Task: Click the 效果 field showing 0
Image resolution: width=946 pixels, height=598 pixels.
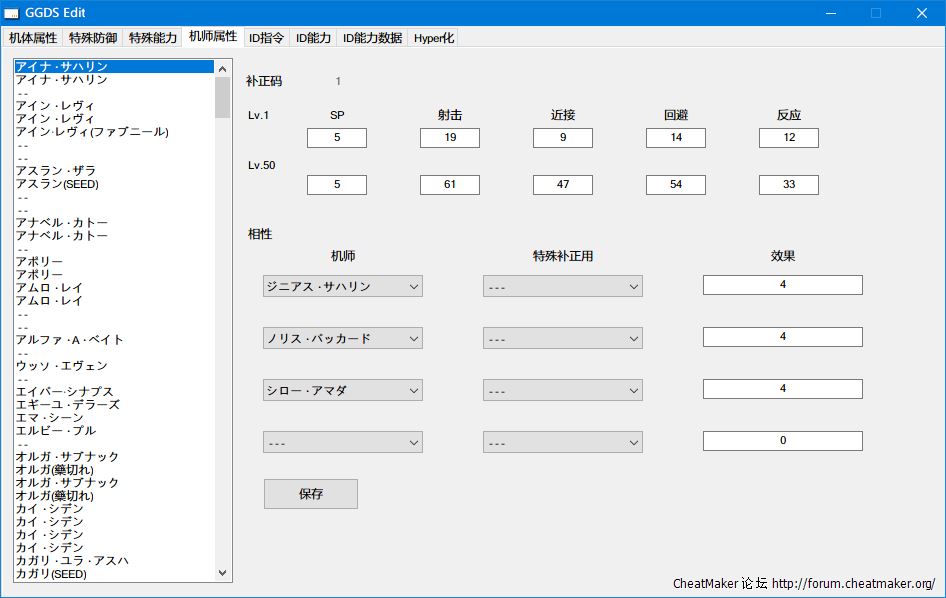Action: (x=782, y=441)
